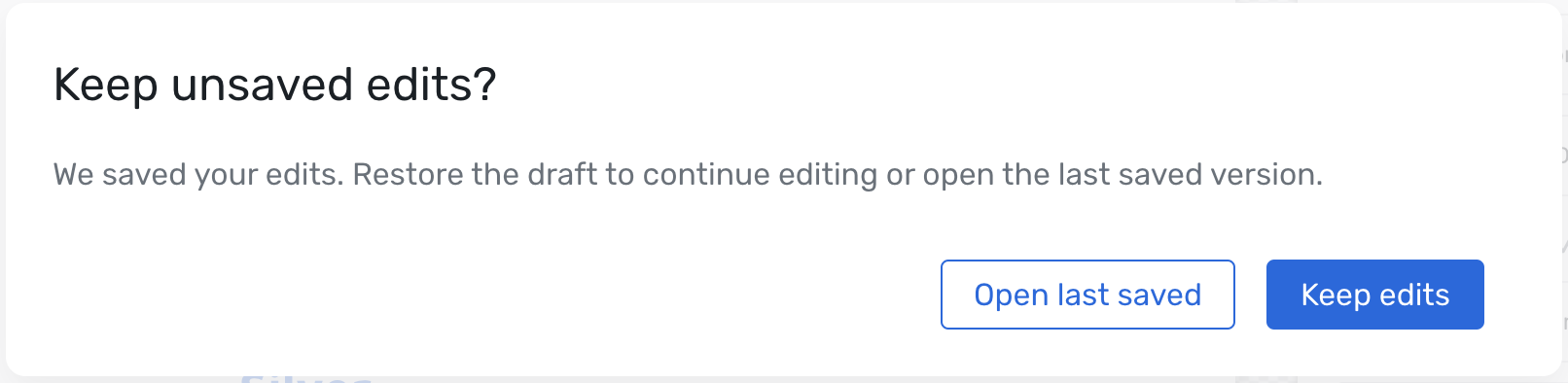Click the blue Keep edits button
The width and height of the screenshot is (1568, 383).
pyautogui.click(x=1374, y=295)
